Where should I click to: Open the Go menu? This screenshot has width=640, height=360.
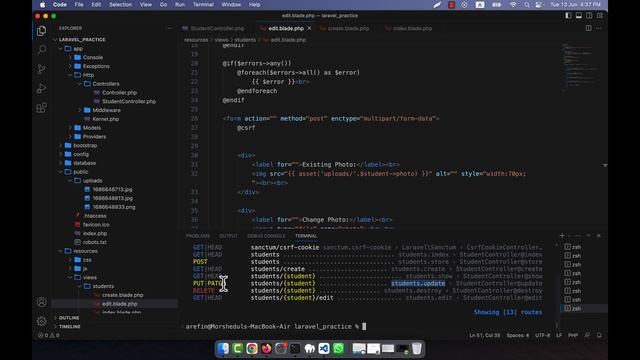tap(163, 5)
